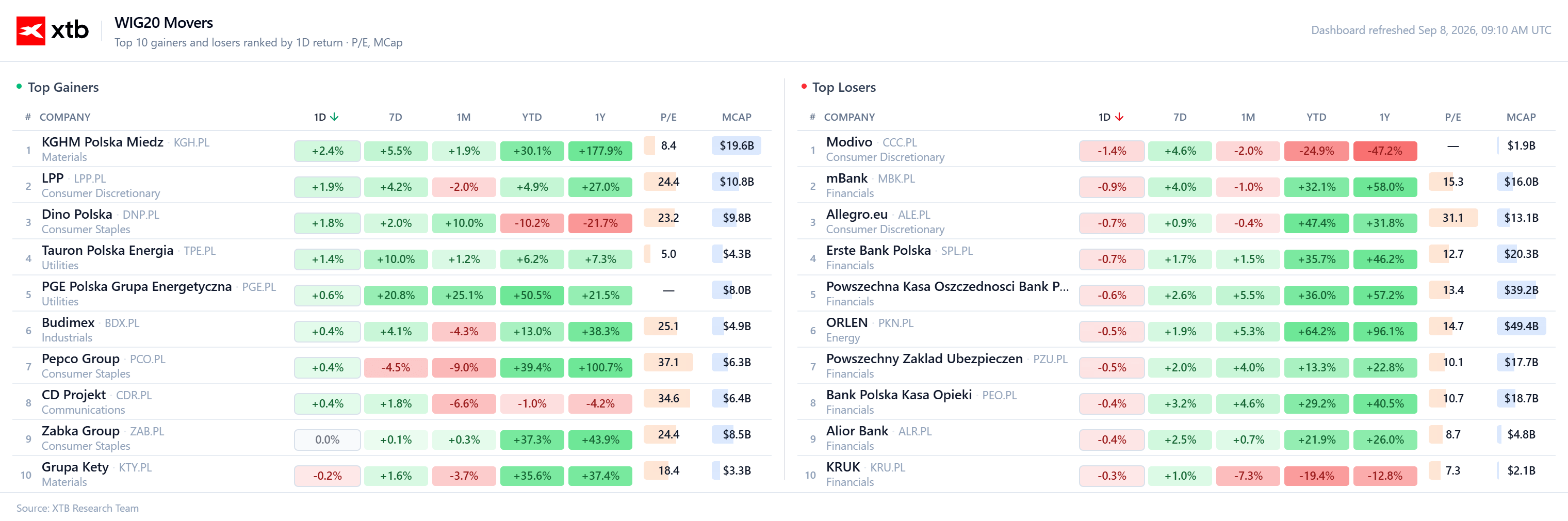Click the red dot beside Top Losers

pos(804,87)
